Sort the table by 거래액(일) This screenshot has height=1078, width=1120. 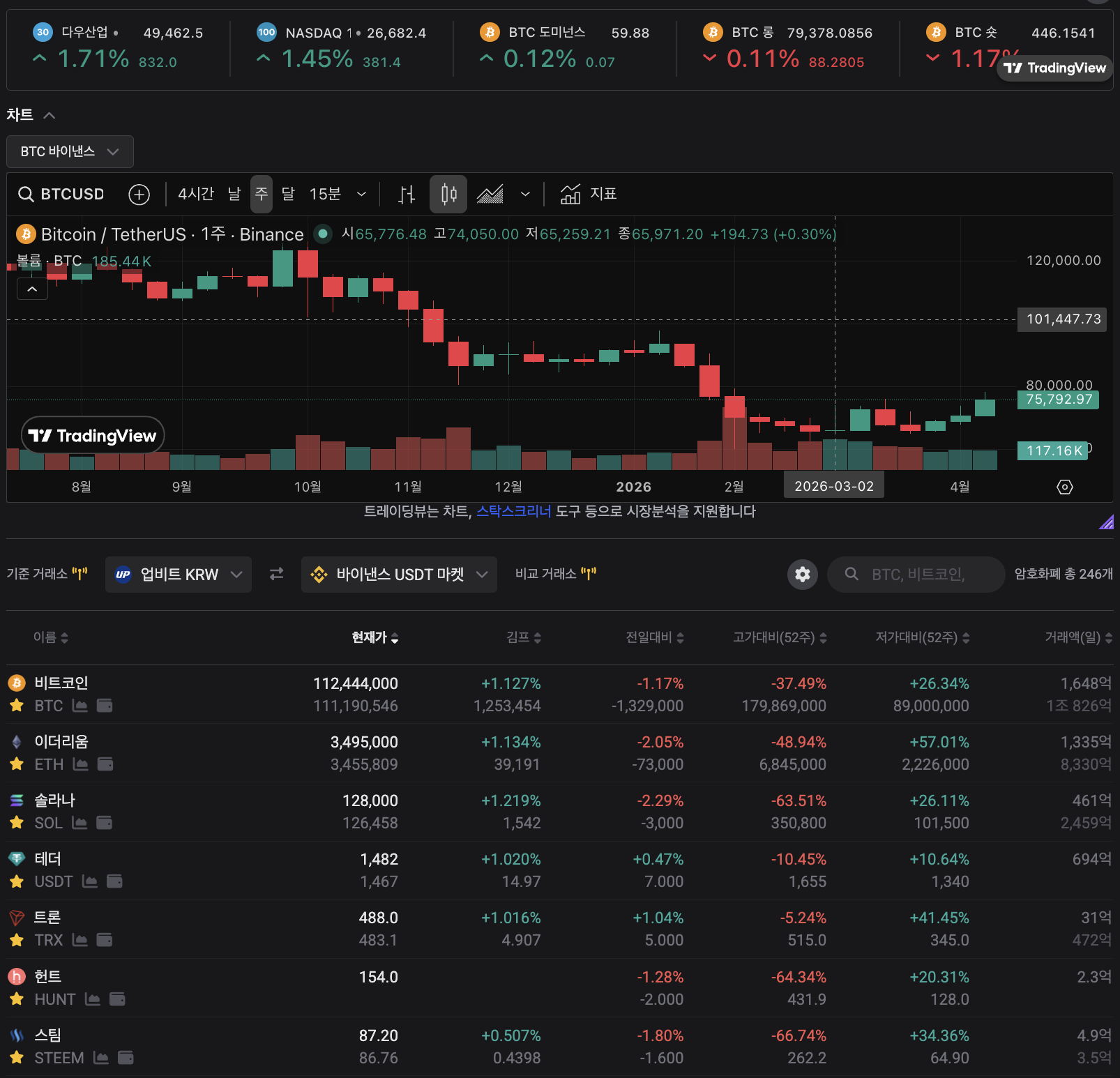point(1078,637)
